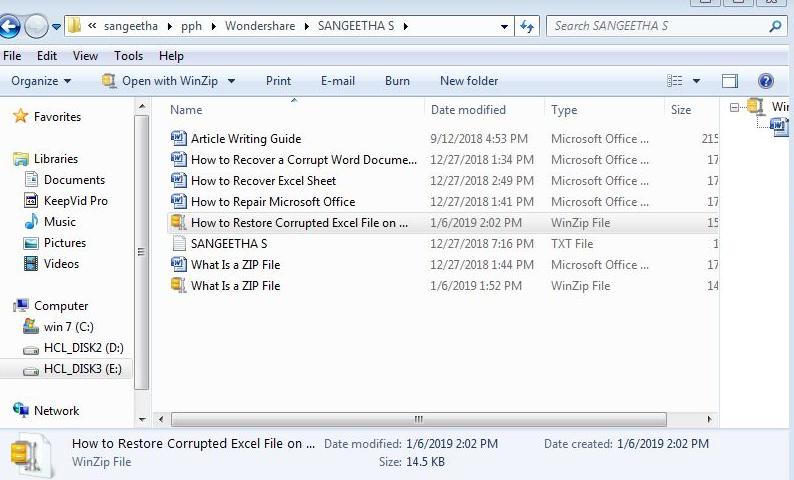This screenshot has width=794, height=480.
Task: Click the search magnifier icon
Action: [775, 26]
